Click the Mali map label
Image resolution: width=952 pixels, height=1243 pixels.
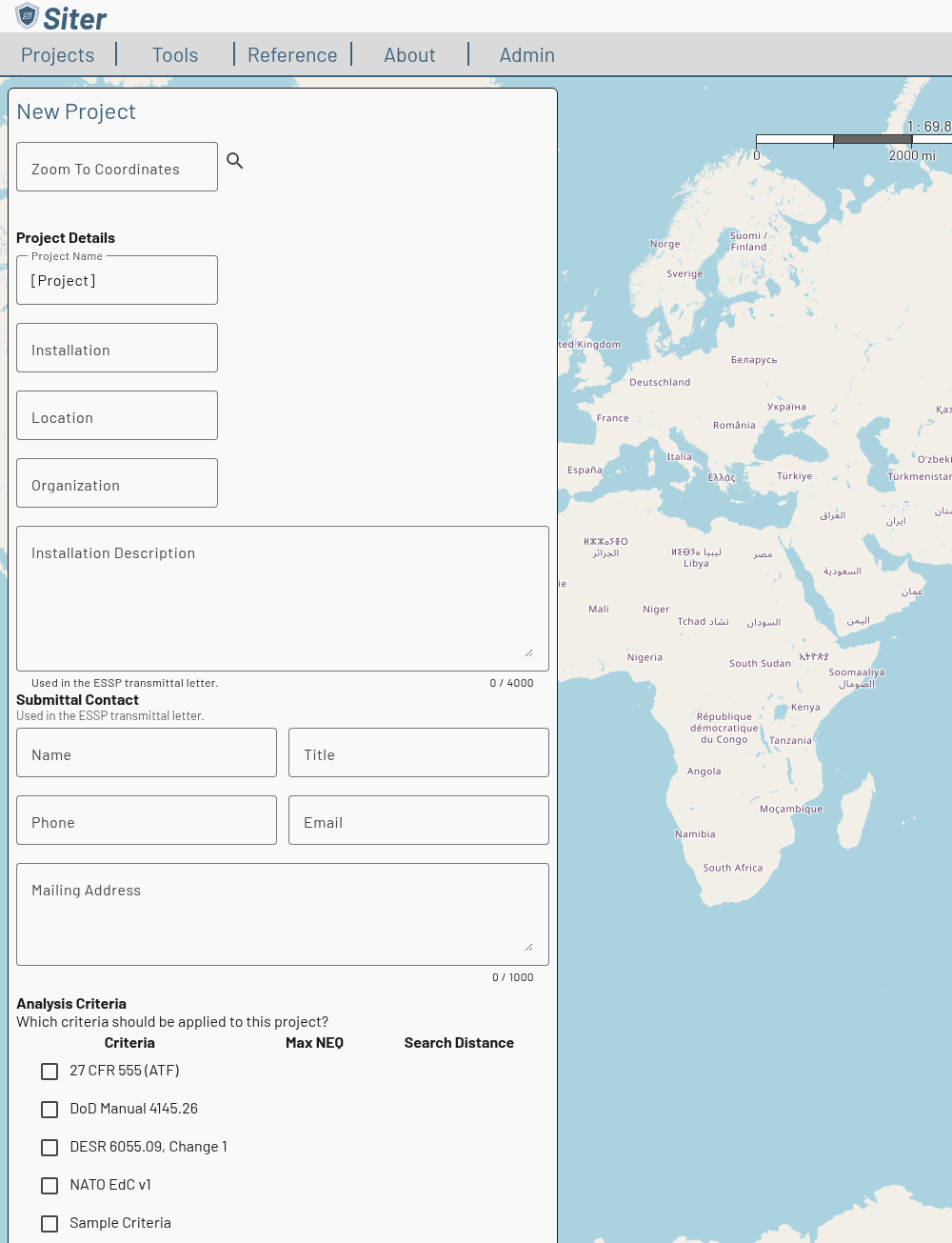[x=599, y=609]
